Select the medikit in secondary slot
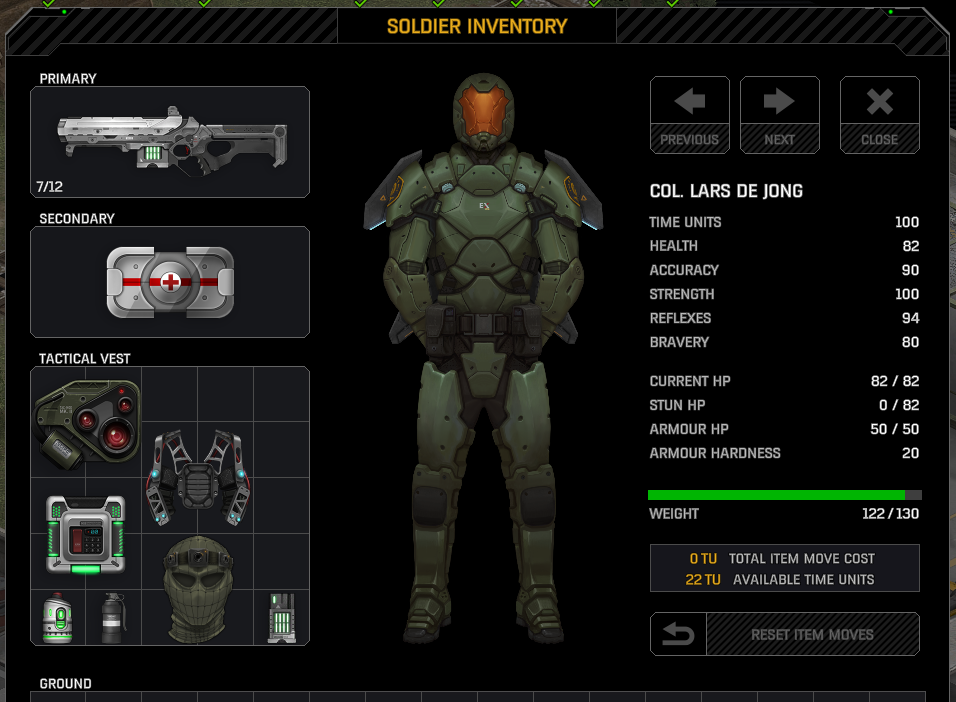The width and height of the screenshot is (956, 702). (x=170, y=282)
